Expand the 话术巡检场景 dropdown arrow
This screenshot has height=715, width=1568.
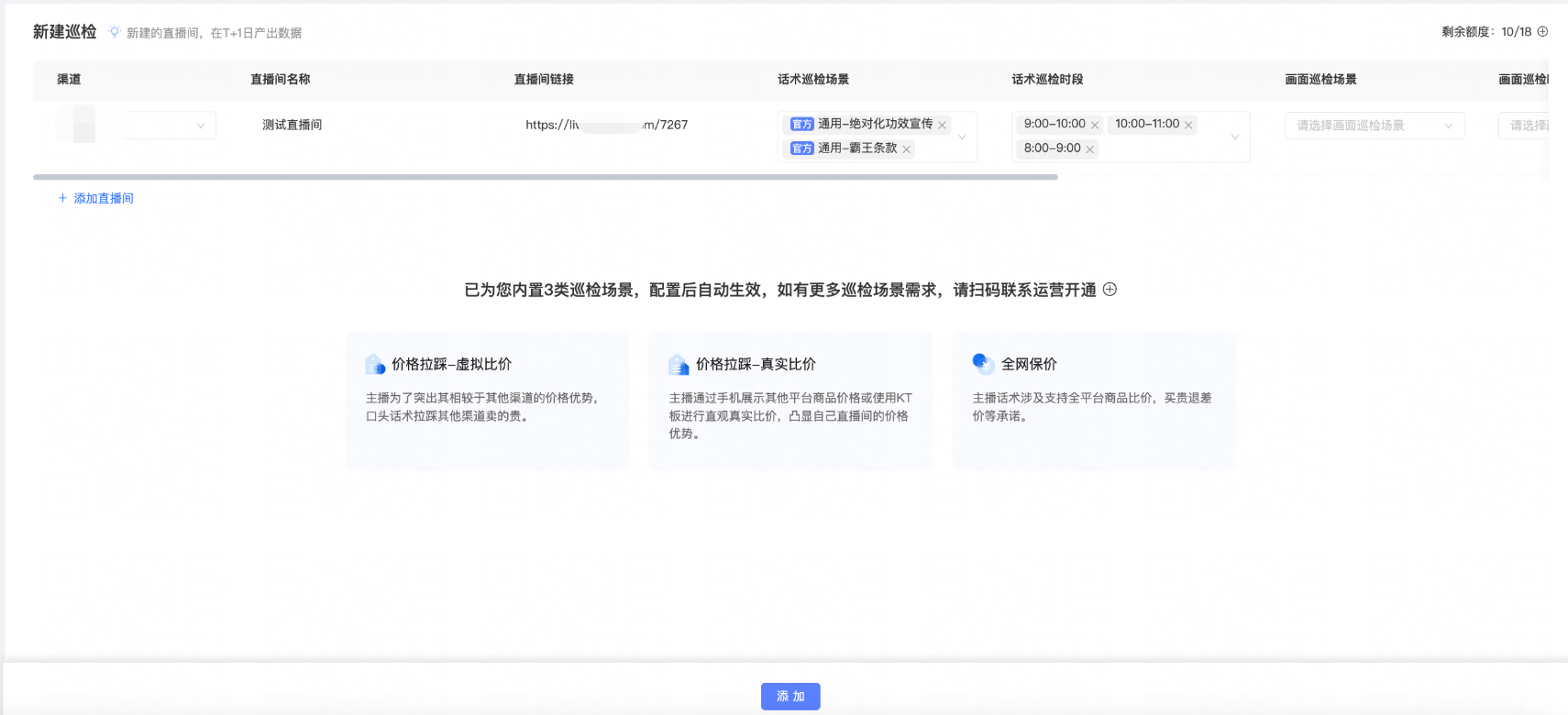[x=962, y=137]
